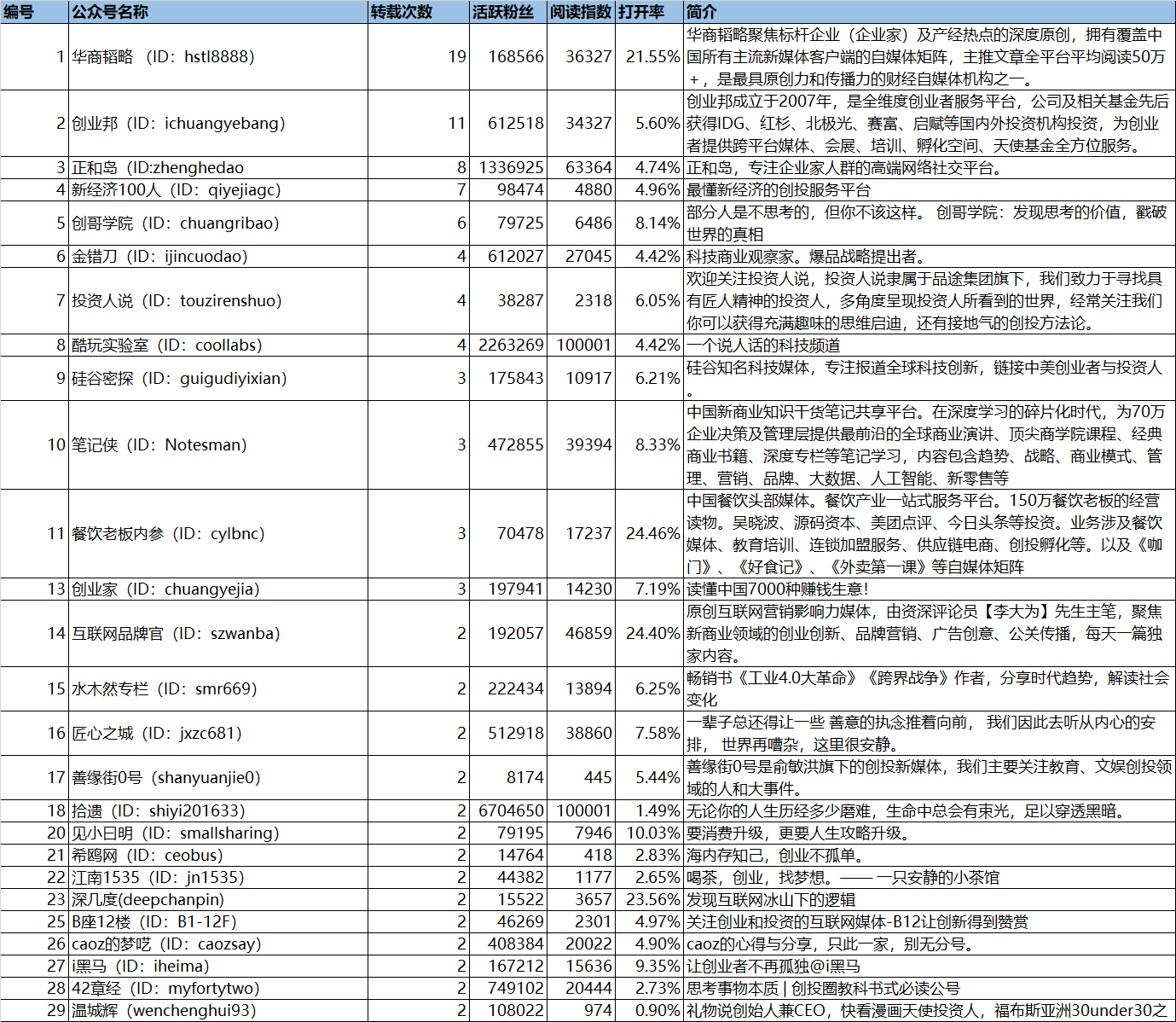1176x1022 pixels.
Task: Click the 阅读指数 column header
Action: [580, 12]
